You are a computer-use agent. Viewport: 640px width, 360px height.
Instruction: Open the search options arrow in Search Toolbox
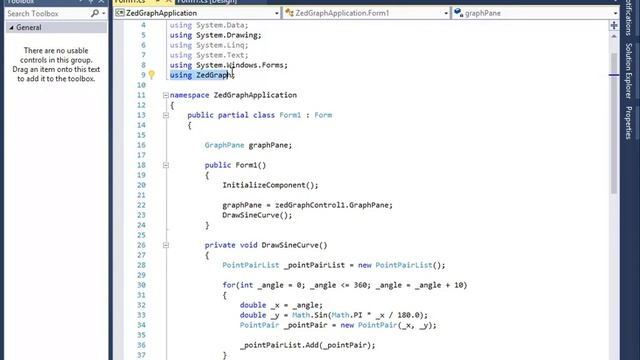[104, 13]
